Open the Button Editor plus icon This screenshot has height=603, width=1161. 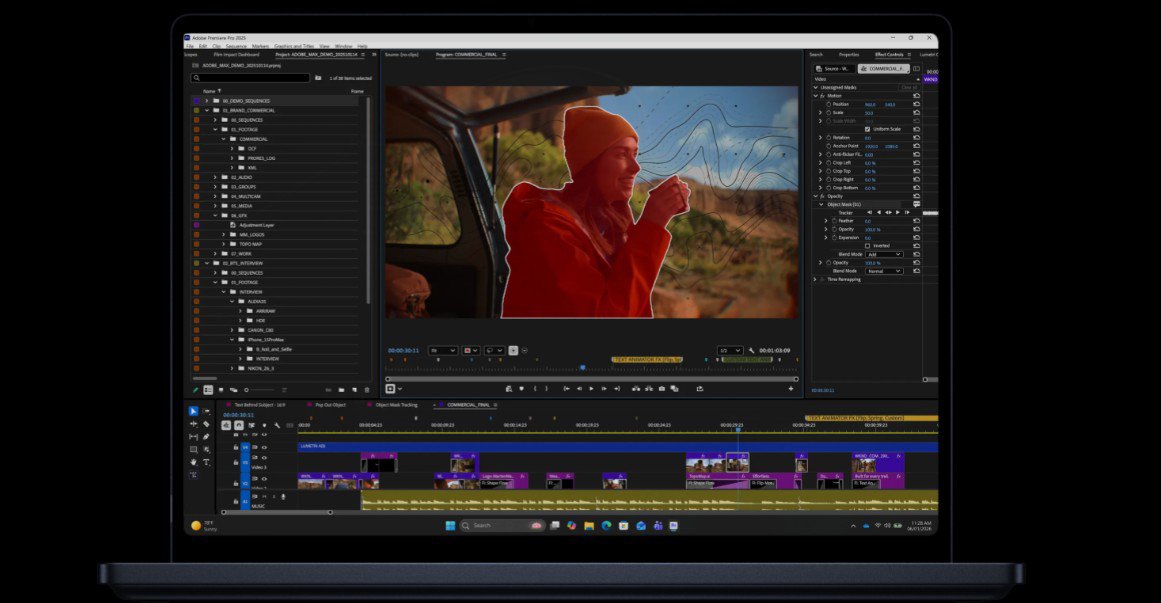coord(791,389)
